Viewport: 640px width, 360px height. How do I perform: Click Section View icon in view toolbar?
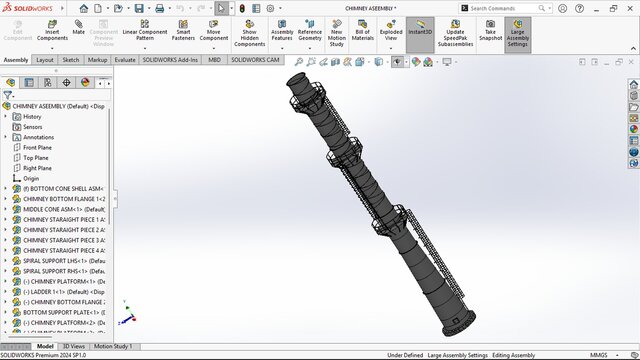pos(335,62)
